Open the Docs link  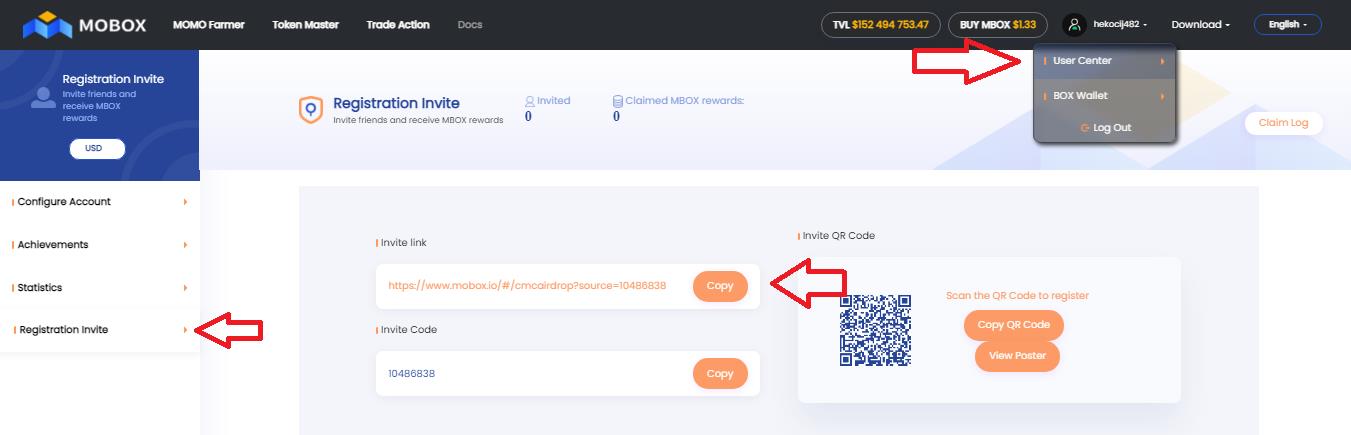coord(469,25)
